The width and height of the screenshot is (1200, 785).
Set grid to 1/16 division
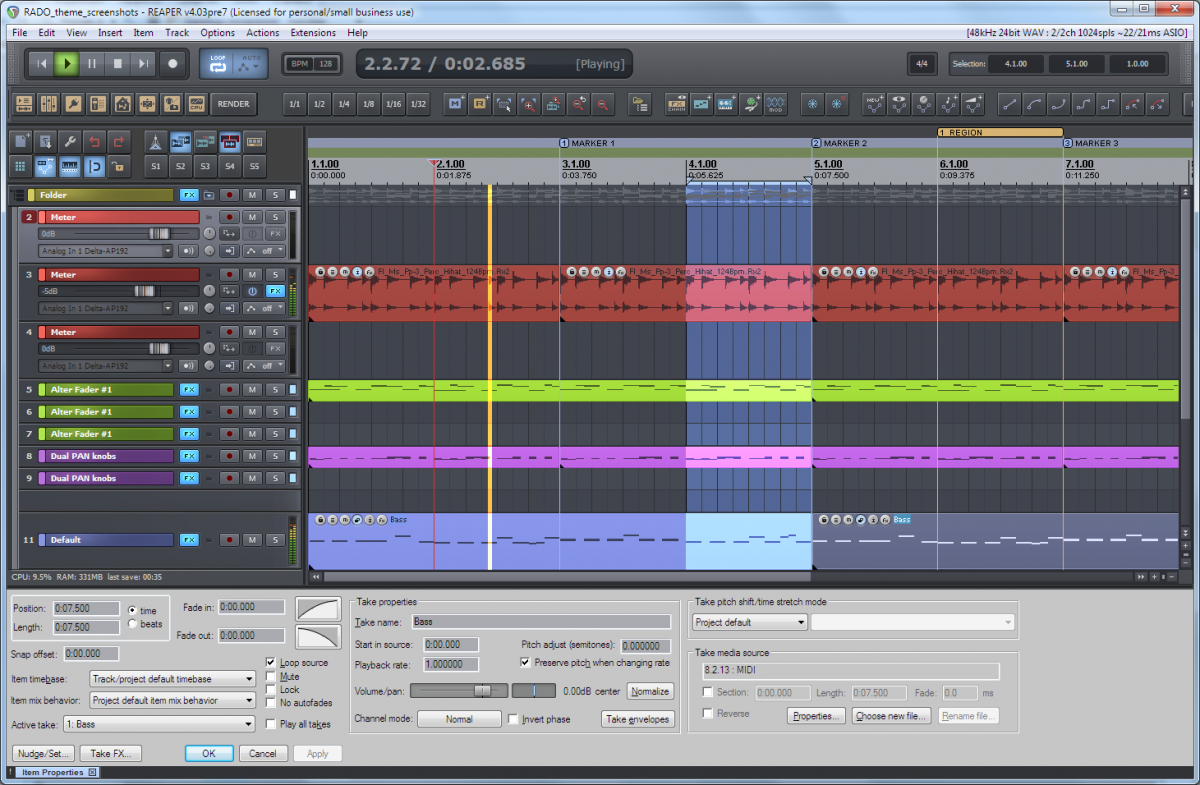tap(393, 104)
